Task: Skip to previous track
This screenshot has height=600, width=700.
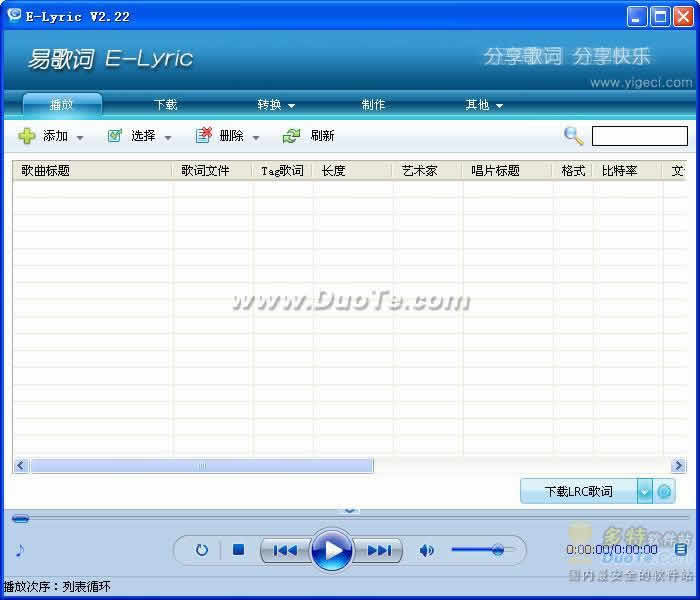Action: tap(285, 550)
